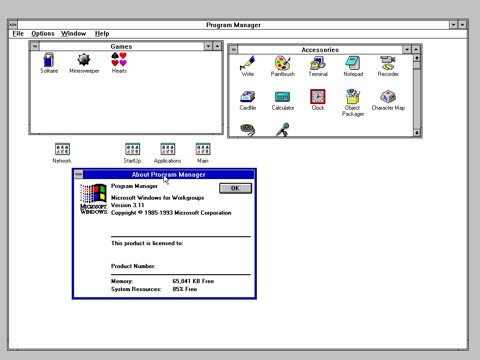
Task: Open the File menu
Action: (18, 34)
